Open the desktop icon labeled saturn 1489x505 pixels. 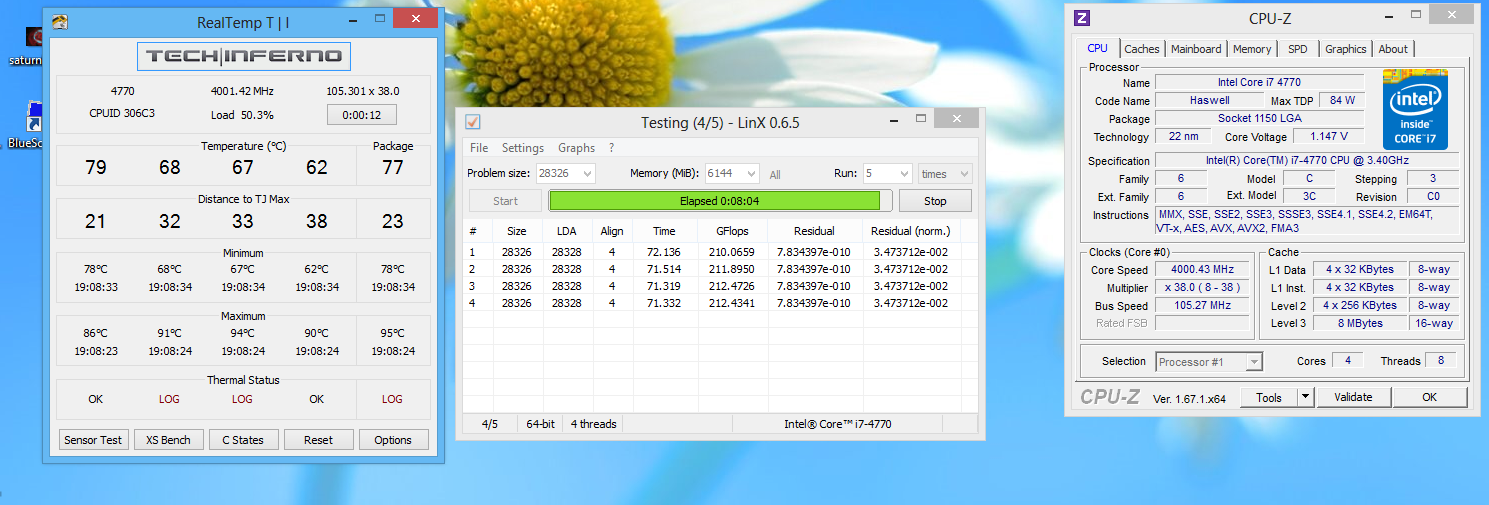[35, 37]
